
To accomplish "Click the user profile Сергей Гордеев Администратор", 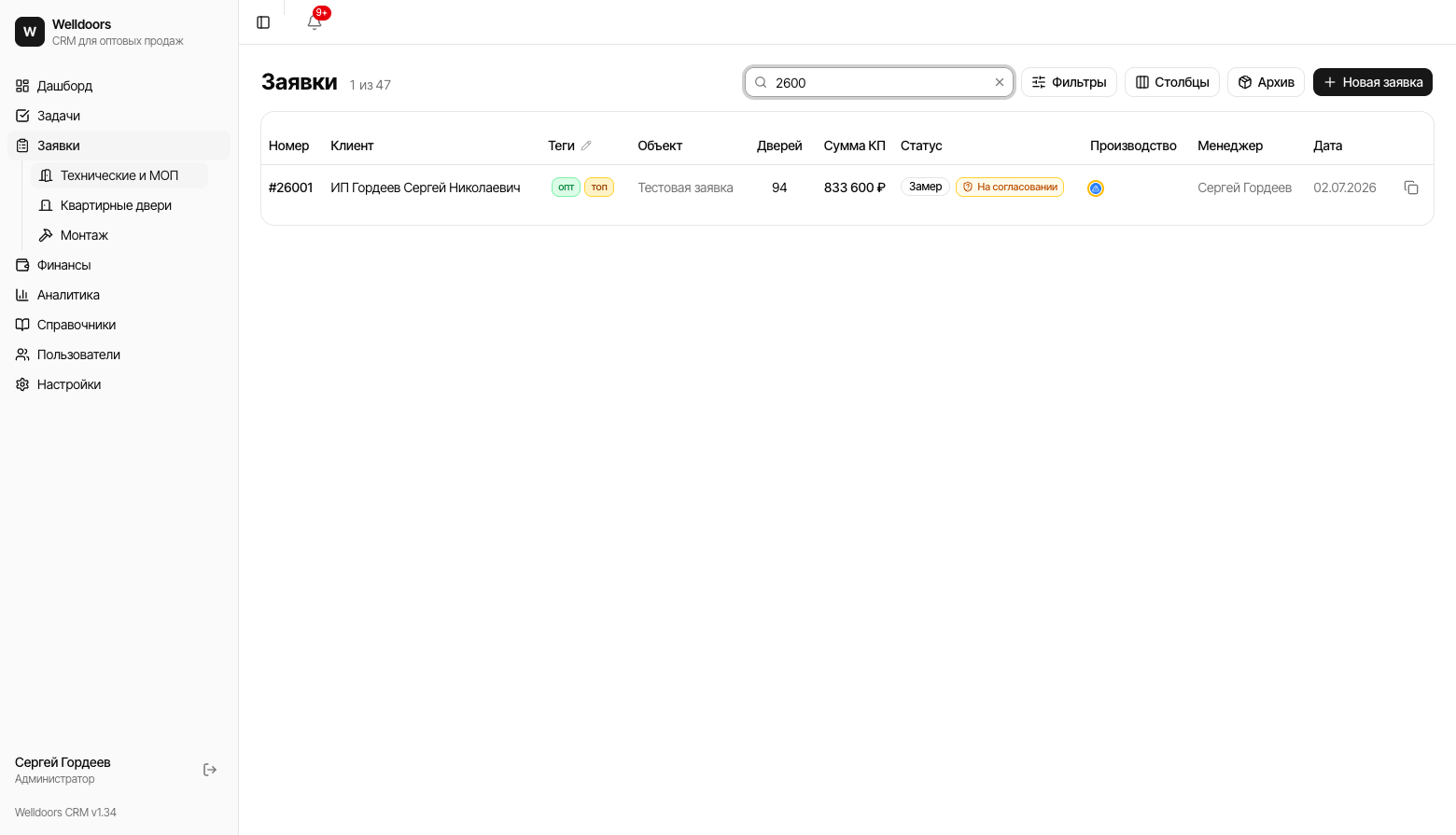I will pos(63,770).
